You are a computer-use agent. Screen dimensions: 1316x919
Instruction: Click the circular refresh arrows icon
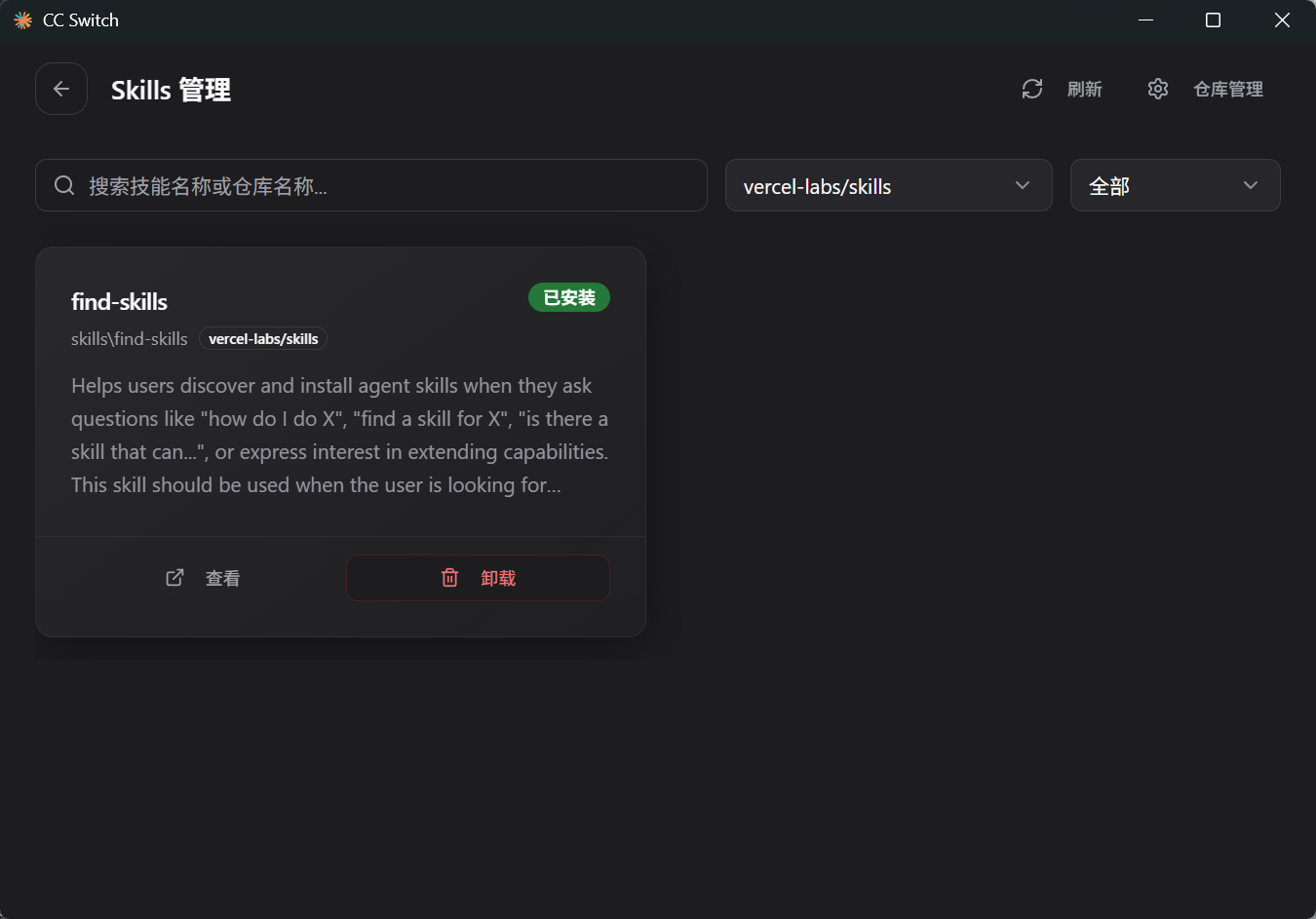(x=1032, y=89)
